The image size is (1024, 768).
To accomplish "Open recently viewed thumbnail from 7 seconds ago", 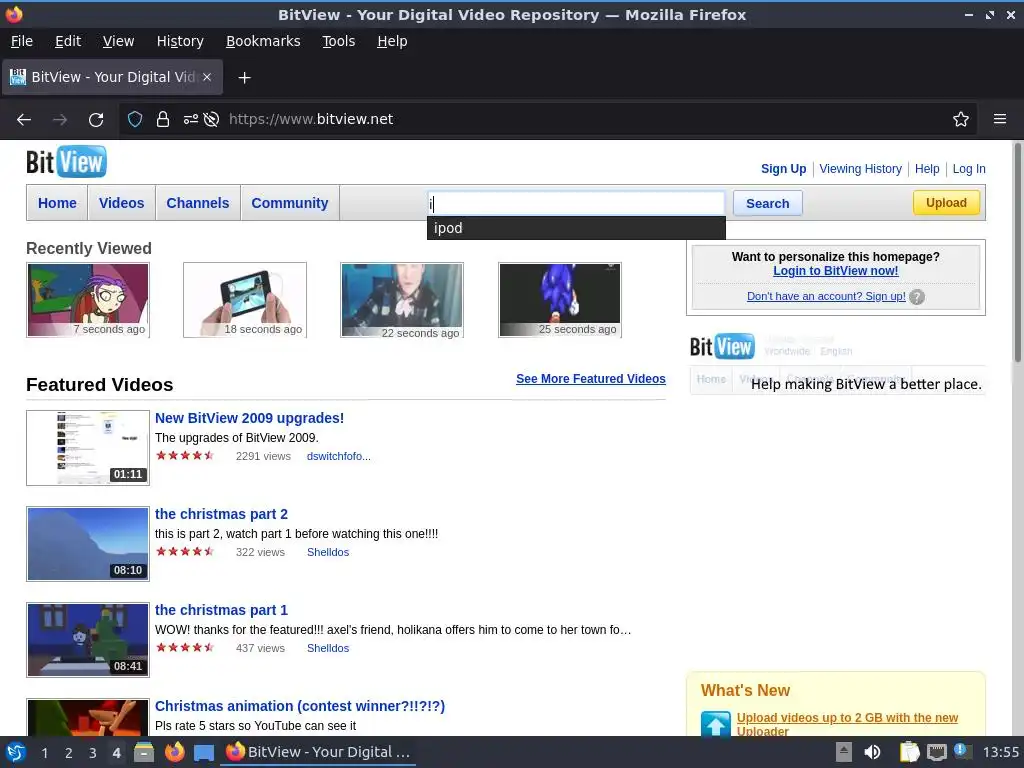I will point(88,300).
